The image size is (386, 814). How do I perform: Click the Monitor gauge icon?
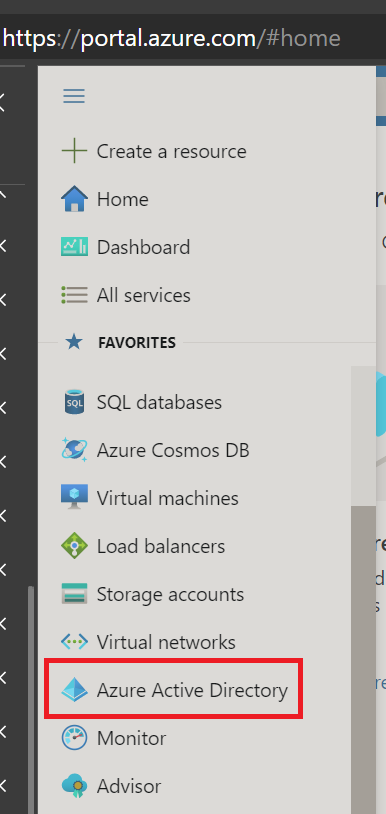click(74, 738)
